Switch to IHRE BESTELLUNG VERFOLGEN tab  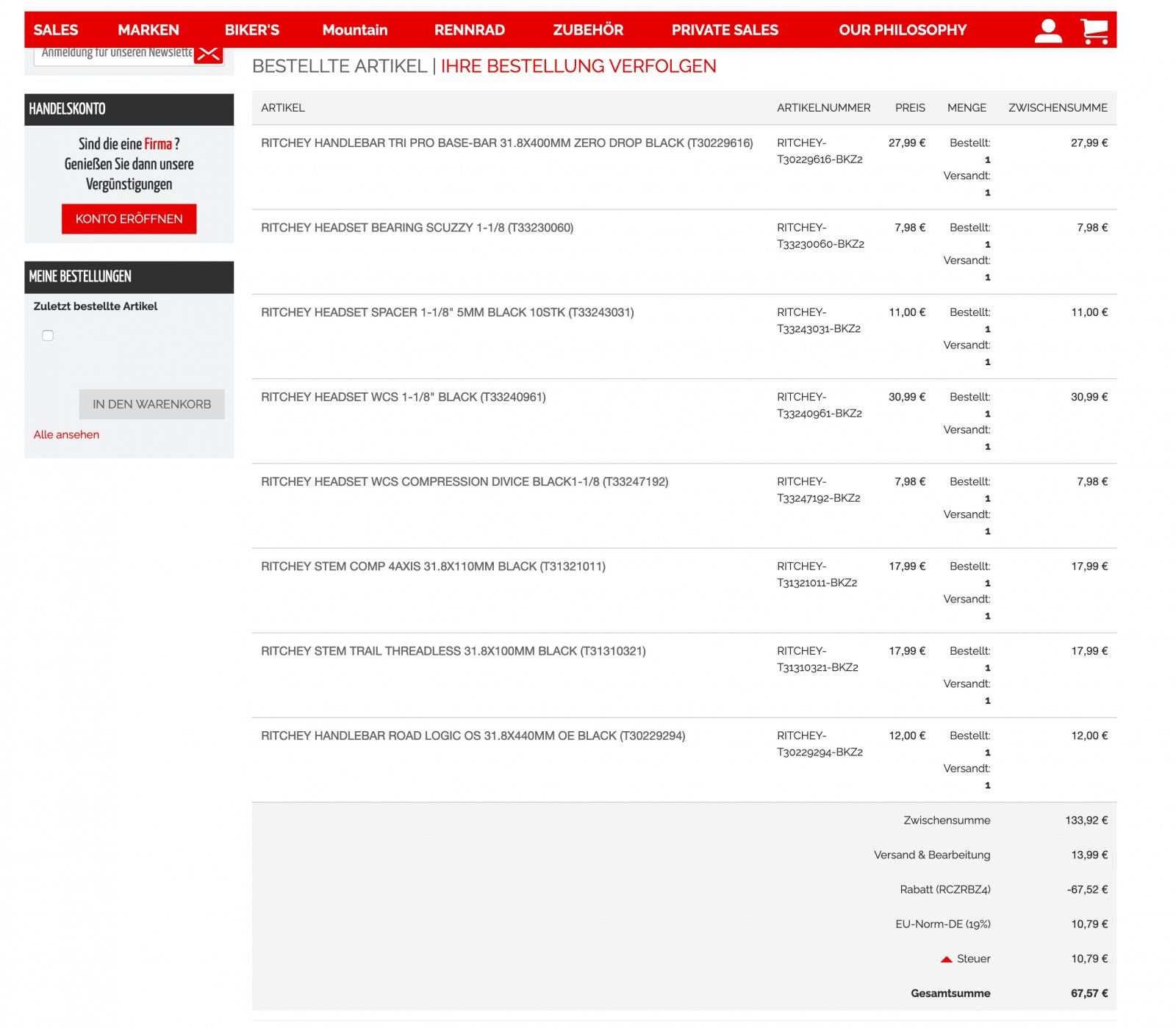tap(578, 66)
